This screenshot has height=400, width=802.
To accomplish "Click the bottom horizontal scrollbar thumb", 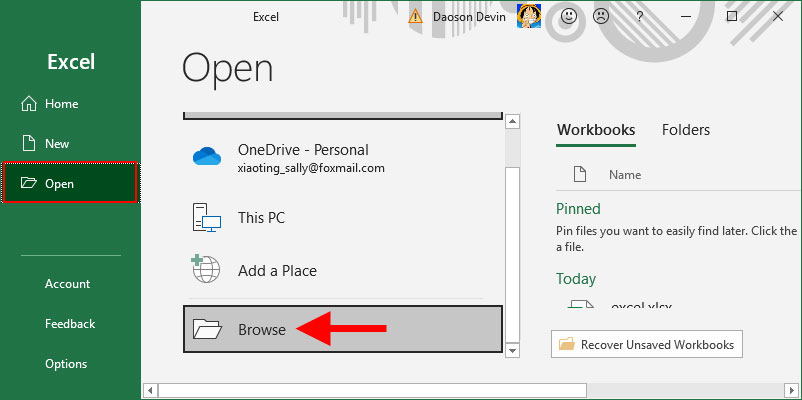I will [x=373, y=389].
